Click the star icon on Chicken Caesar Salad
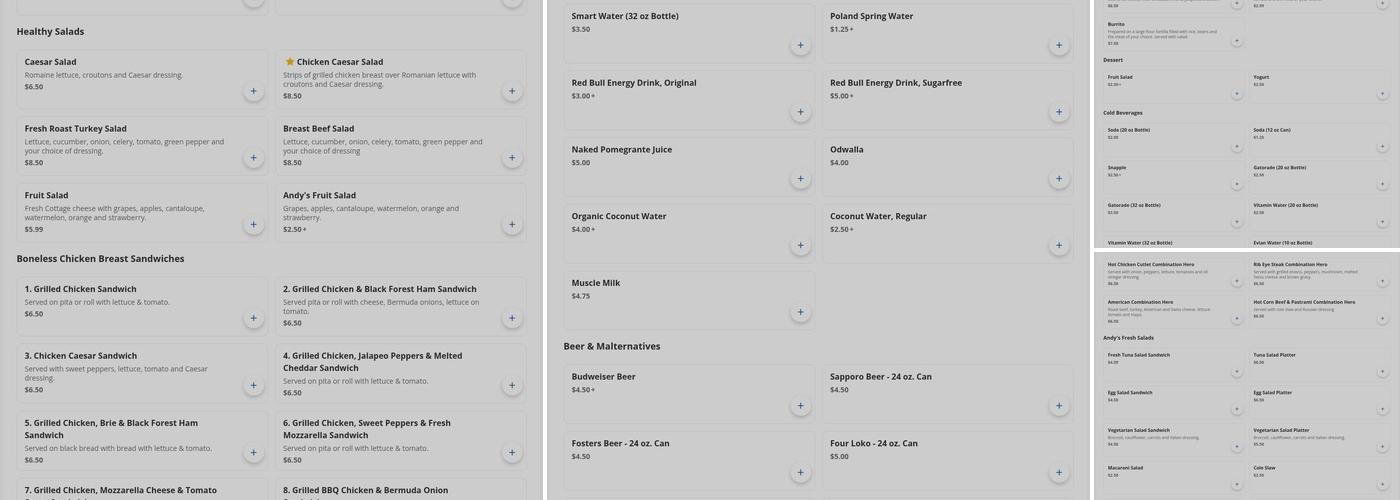Screen dimensions: 1400x500 coord(290,62)
